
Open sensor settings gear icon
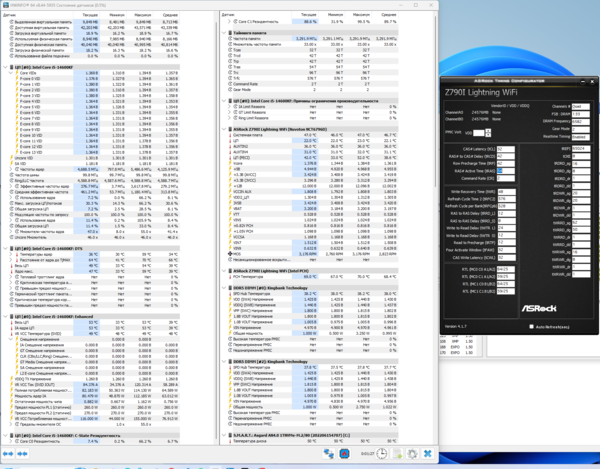click(412, 454)
